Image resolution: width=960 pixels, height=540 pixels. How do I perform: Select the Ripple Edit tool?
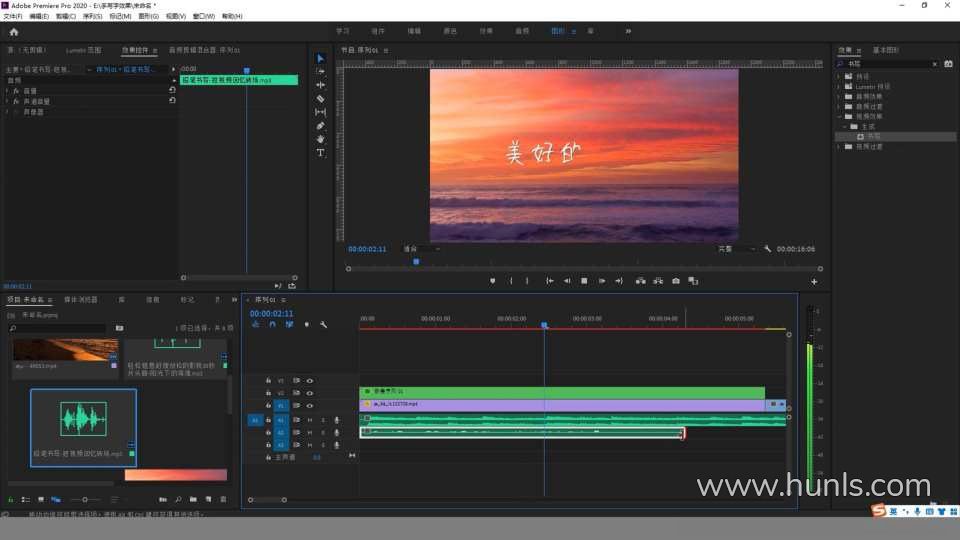point(320,85)
